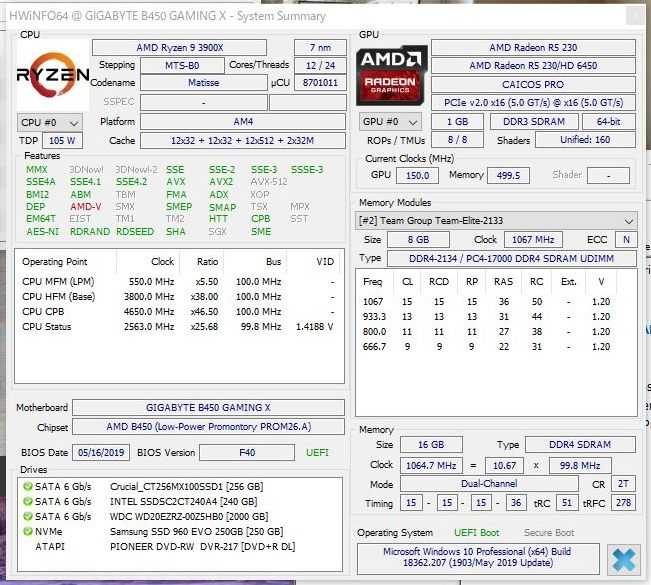This screenshot has width=651, height=585.
Task: Click the SSE4.2 feature flag
Action: click(132, 182)
